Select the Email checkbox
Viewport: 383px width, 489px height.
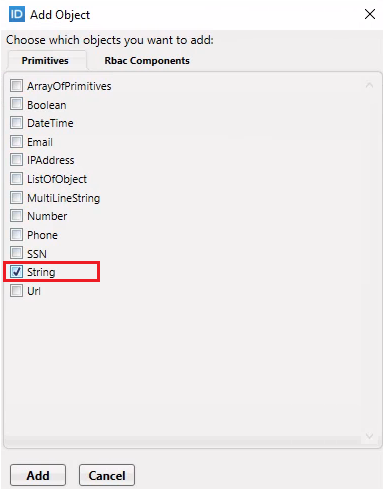(x=16, y=142)
